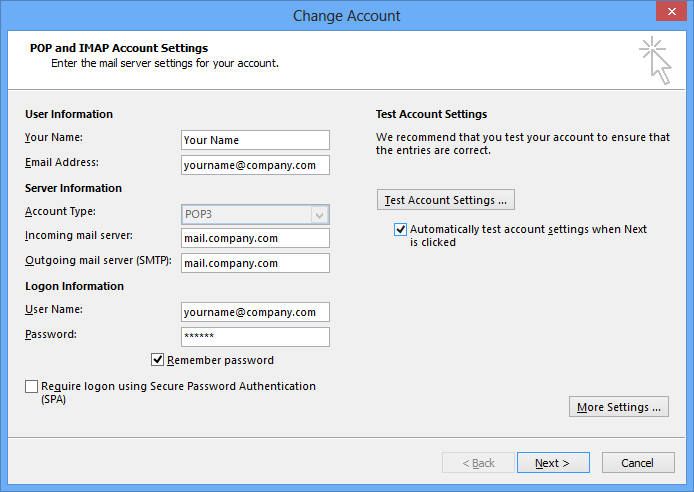Close the Change Account dialog
The width and height of the screenshot is (694, 492).
pos(671,12)
